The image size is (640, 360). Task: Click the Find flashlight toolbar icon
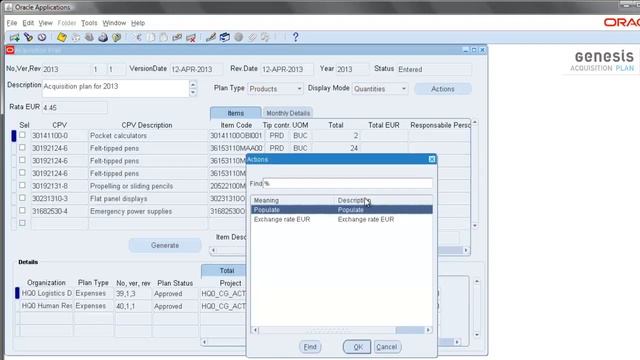click(x=28, y=38)
